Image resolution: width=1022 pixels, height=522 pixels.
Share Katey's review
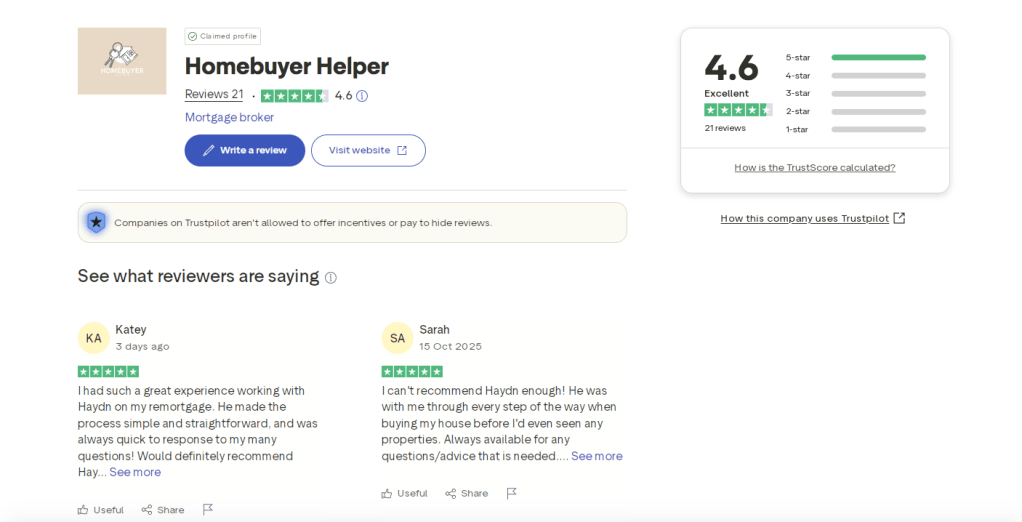(163, 510)
